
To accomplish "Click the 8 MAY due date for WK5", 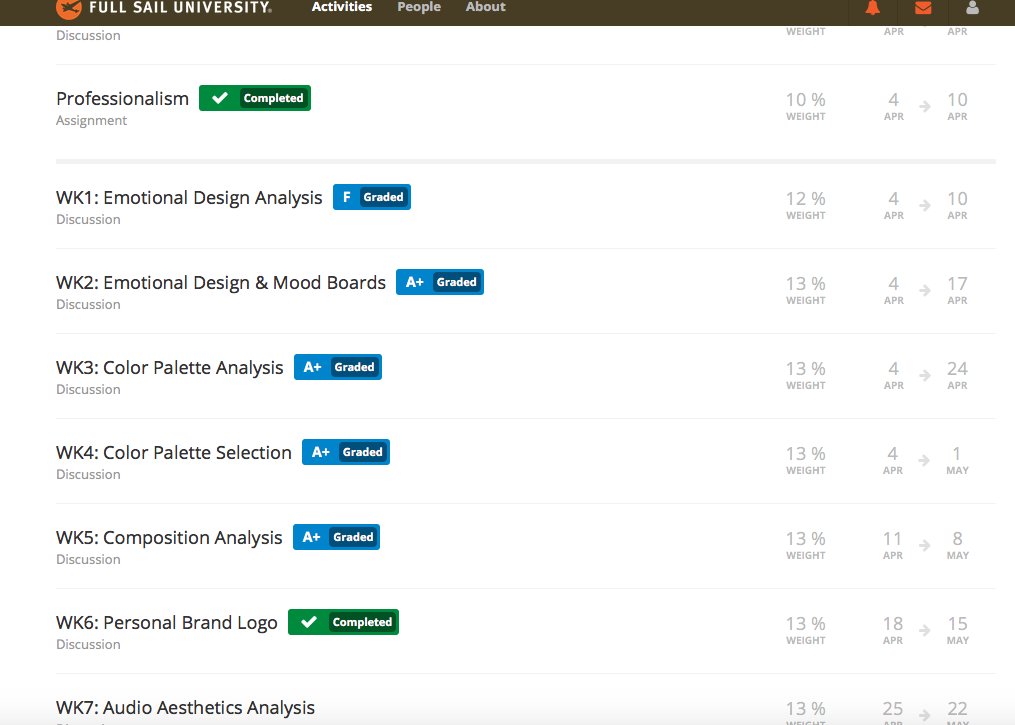I will (x=957, y=545).
